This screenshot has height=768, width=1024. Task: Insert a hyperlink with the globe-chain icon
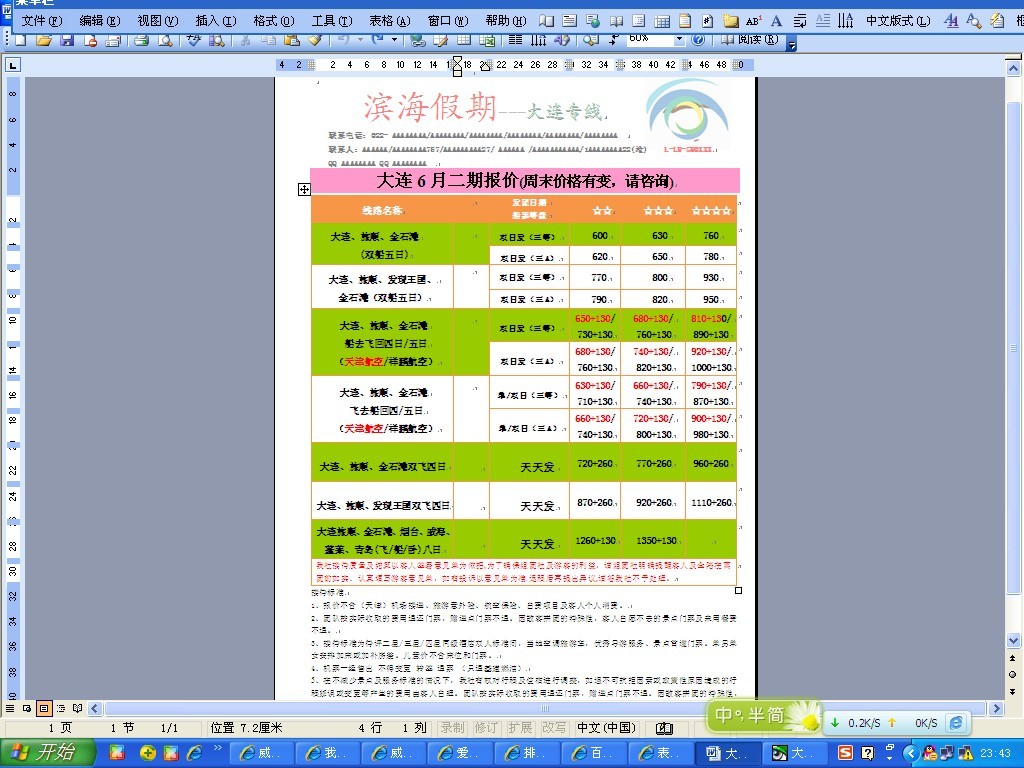pos(418,40)
